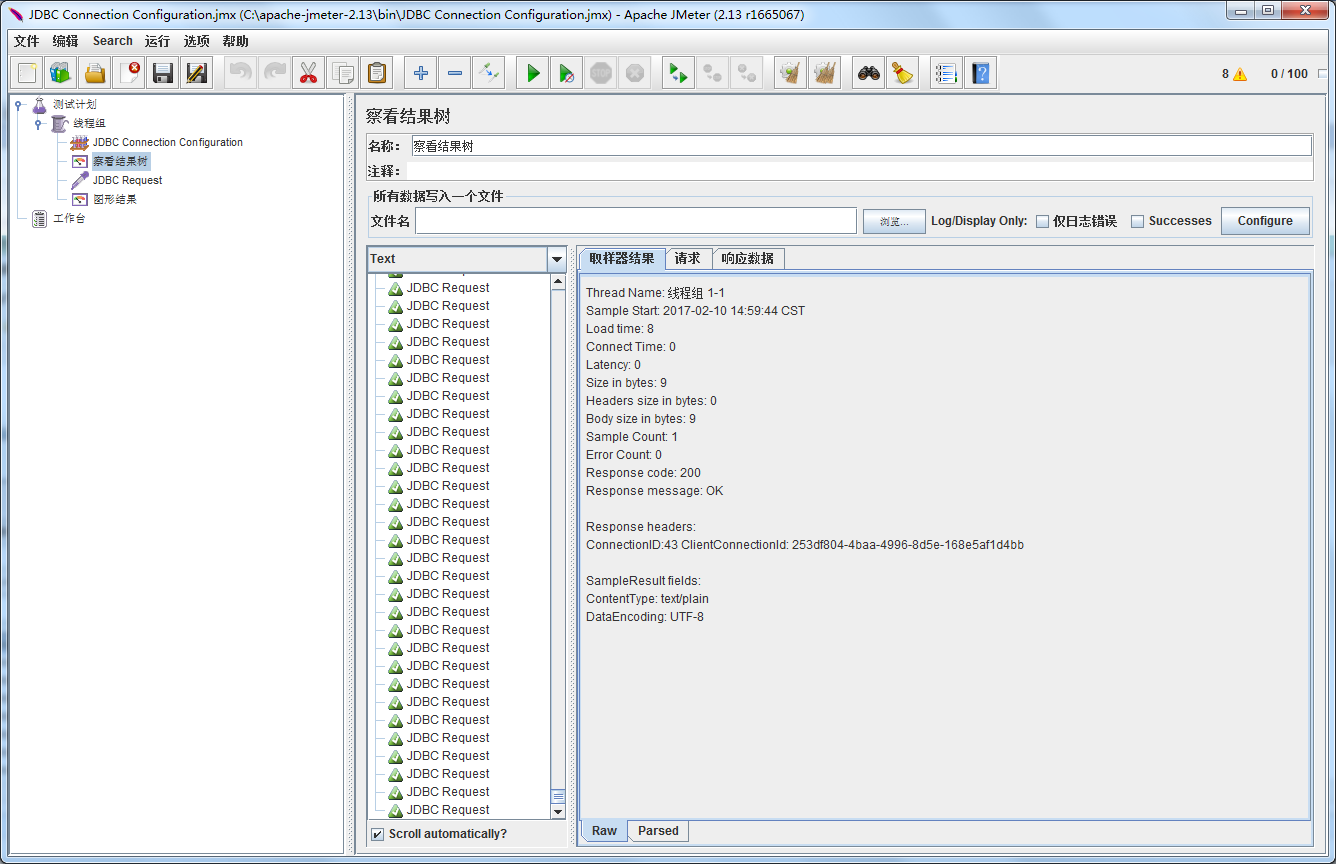Open the Function Helper dialog icon
This screenshot has height=864, width=1336.
(x=947, y=73)
